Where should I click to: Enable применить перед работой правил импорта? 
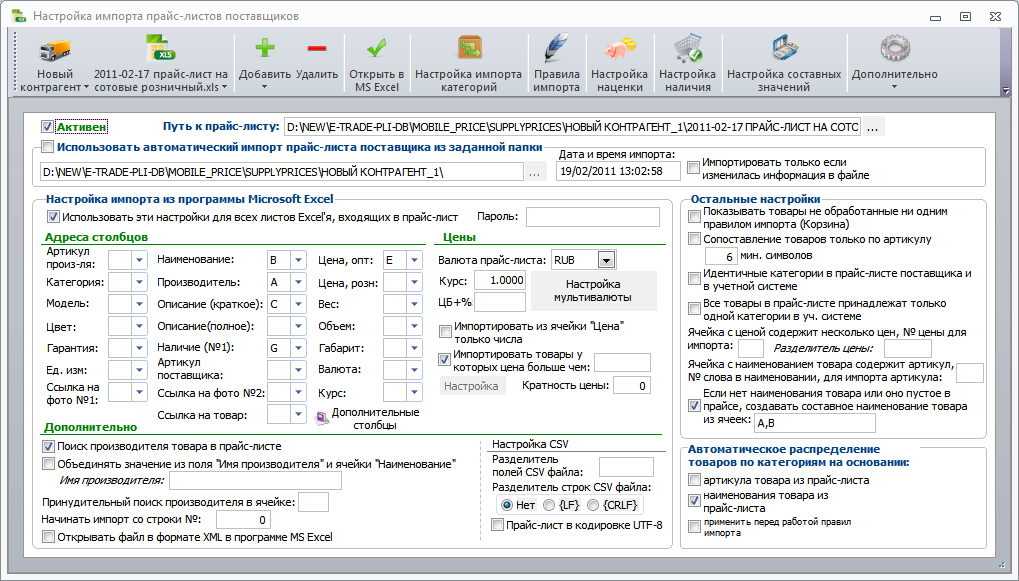[694, 526]
